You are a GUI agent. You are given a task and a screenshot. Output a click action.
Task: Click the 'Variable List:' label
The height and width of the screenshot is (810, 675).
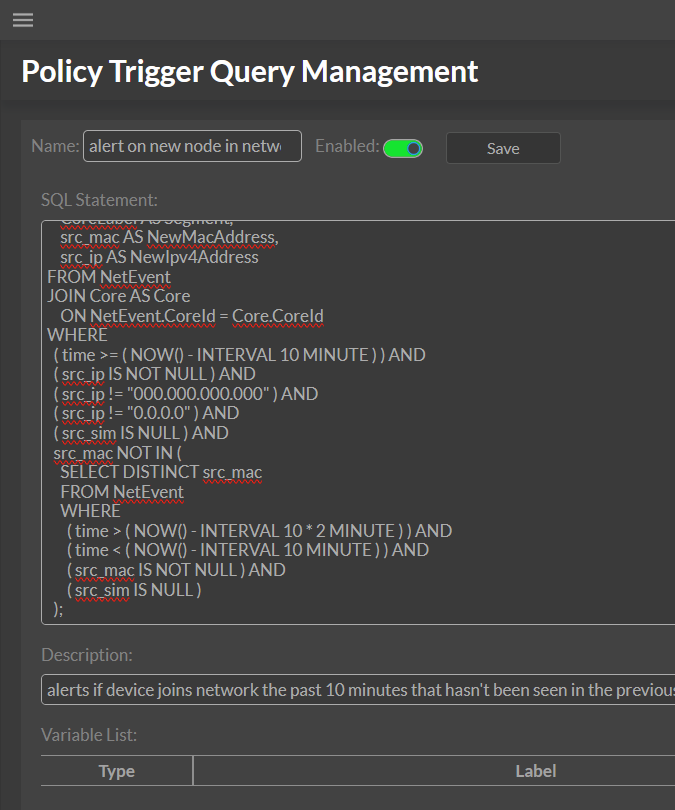[89, 735]
